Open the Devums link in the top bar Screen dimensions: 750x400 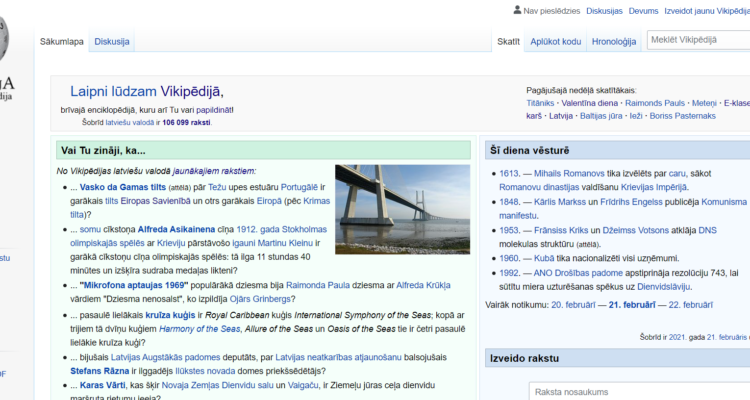pyautogui.click(x=643, y=11)
